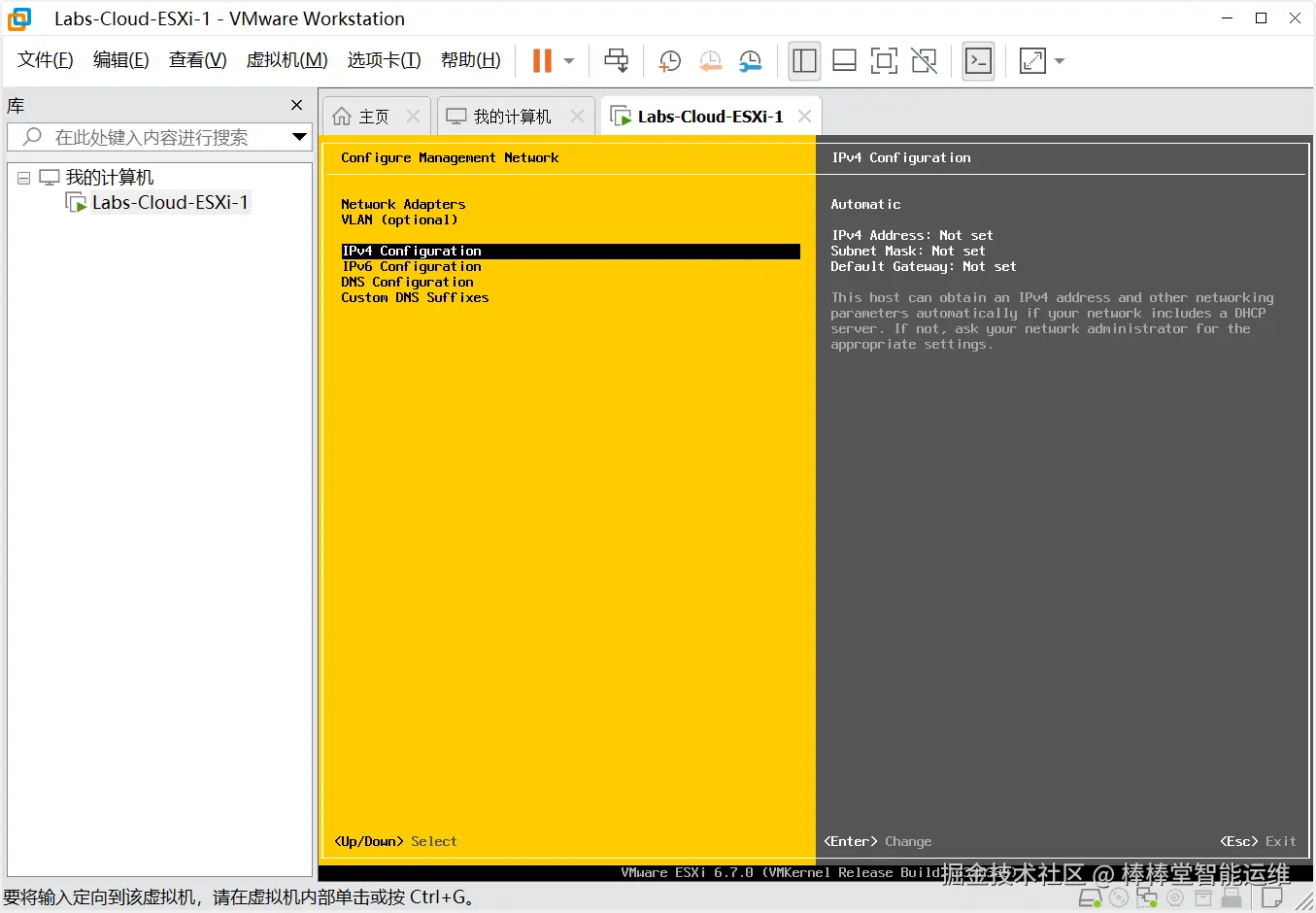This screenshot has width=1316, height=913.
Task: Close the 主页 tab
Action: [414, 117]
